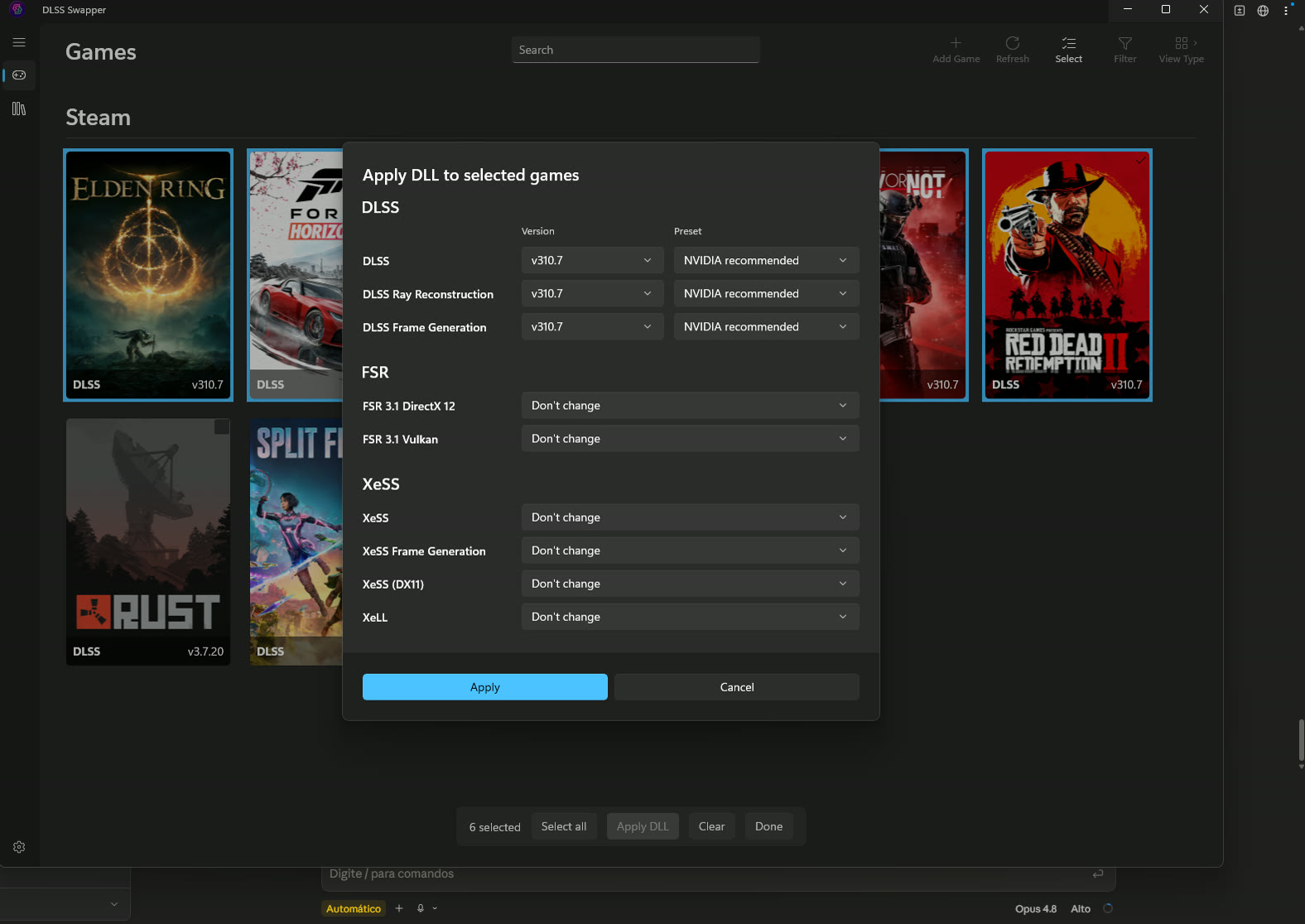Open the DLSS preset dropdown
Screen dimensions: 1305x924
click(x=767, y=260)
